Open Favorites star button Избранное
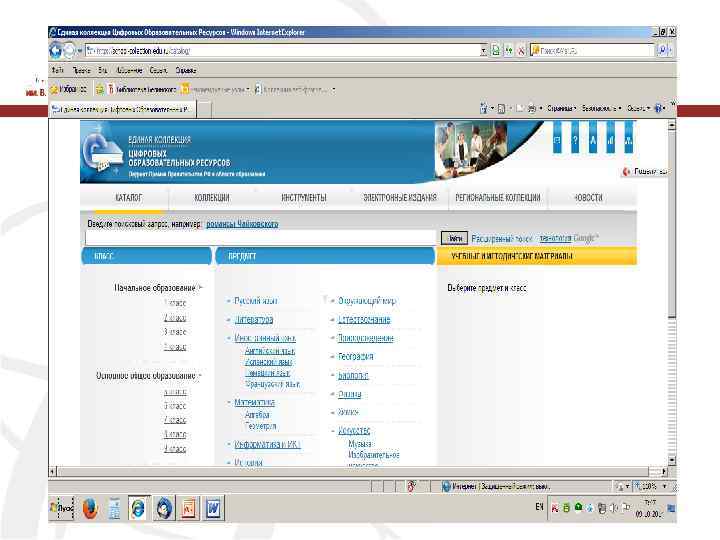720x540 pixels. [68, 89]
